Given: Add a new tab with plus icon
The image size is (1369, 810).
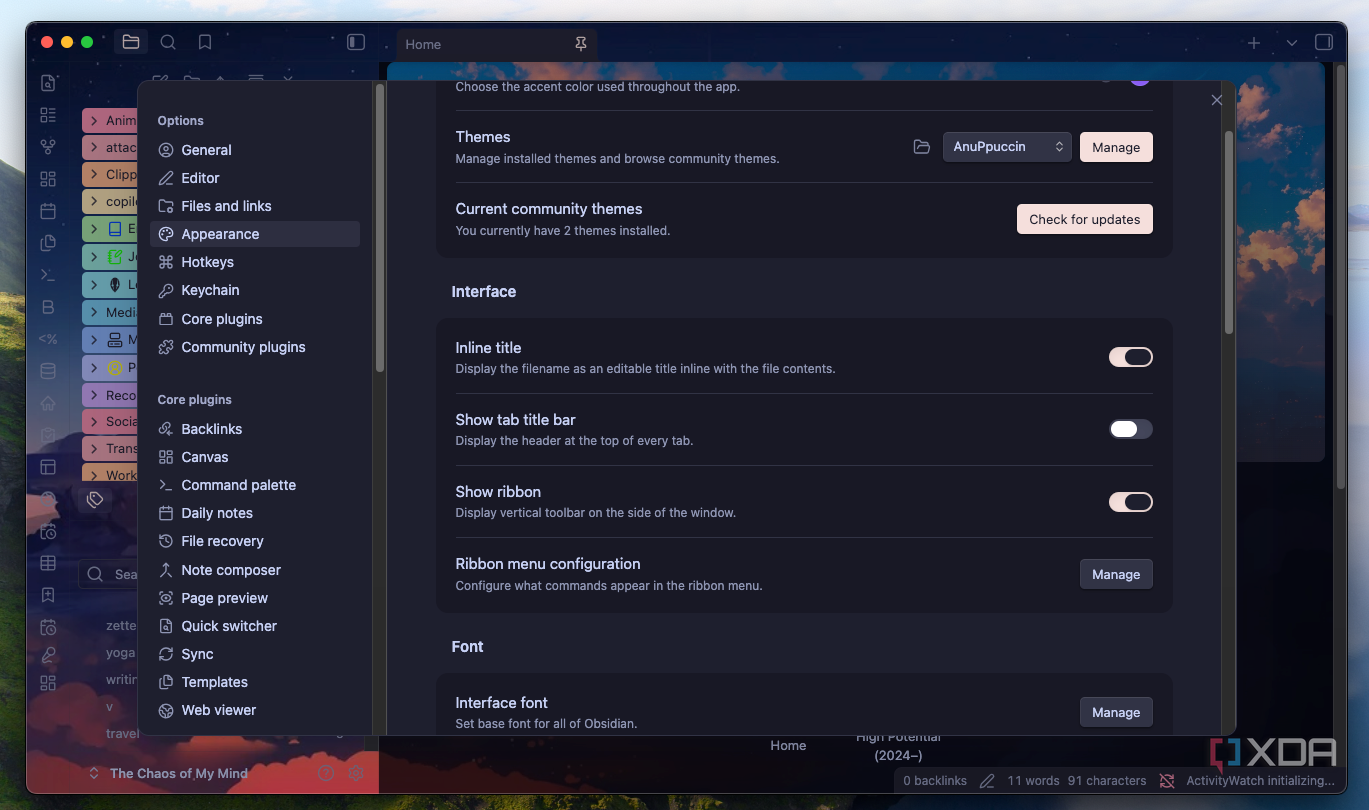Looking at the screenshot, I should pyautogui.click(x=1254, y=43).
